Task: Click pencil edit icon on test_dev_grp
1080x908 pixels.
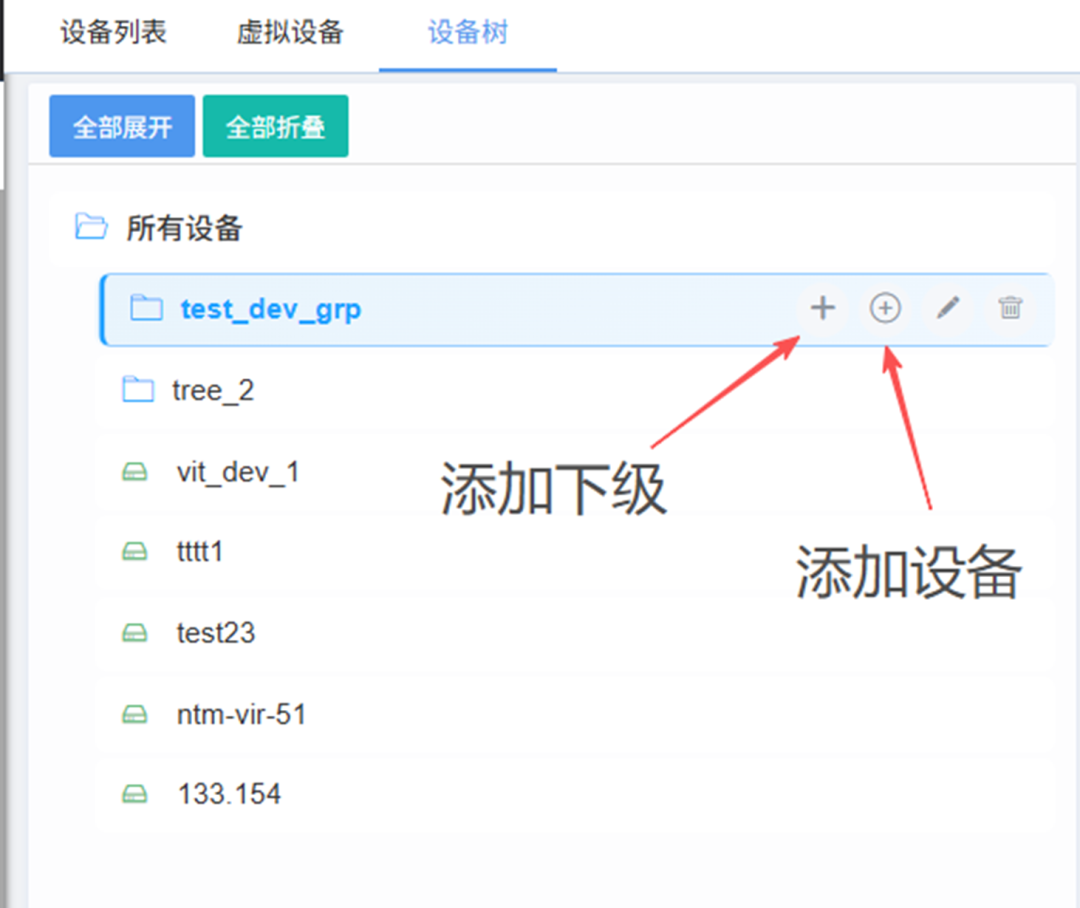Action: click(x=948, y=308)
